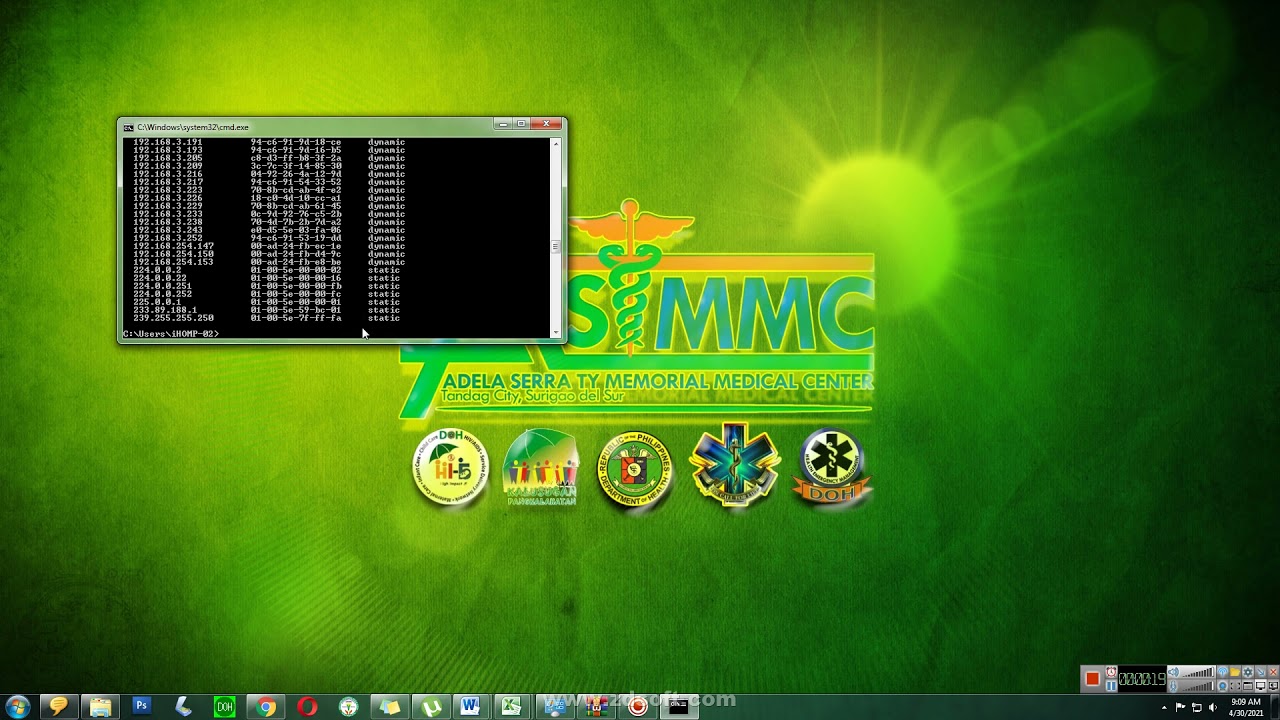Image resolution: width=1280 pixels, height=720 pixels.
Task: Open the tray icon right of the flag
Action: 1197,707
